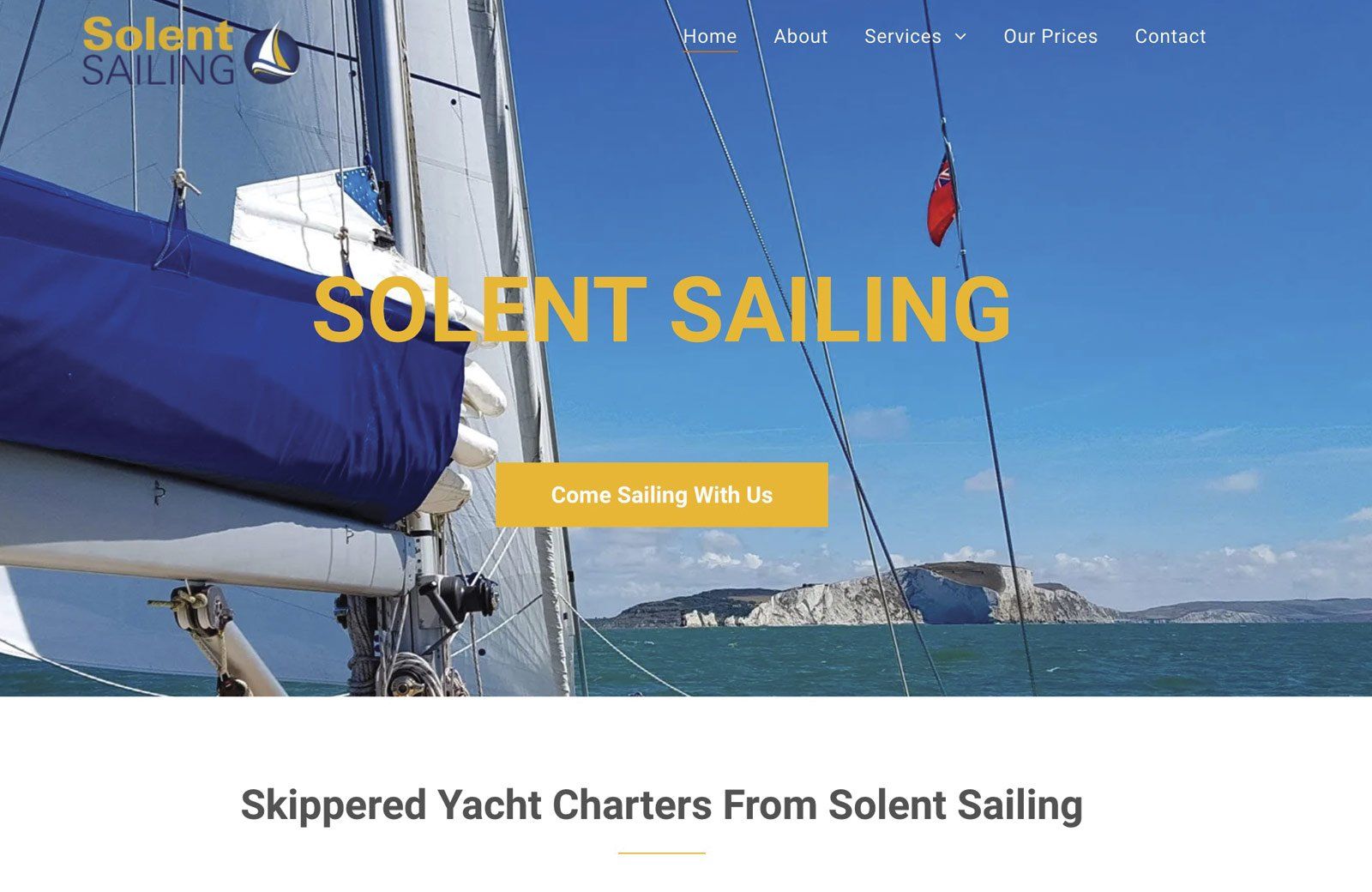Open the Services menu
Viewport: 1372px width, 892px height.
point(903,36)
